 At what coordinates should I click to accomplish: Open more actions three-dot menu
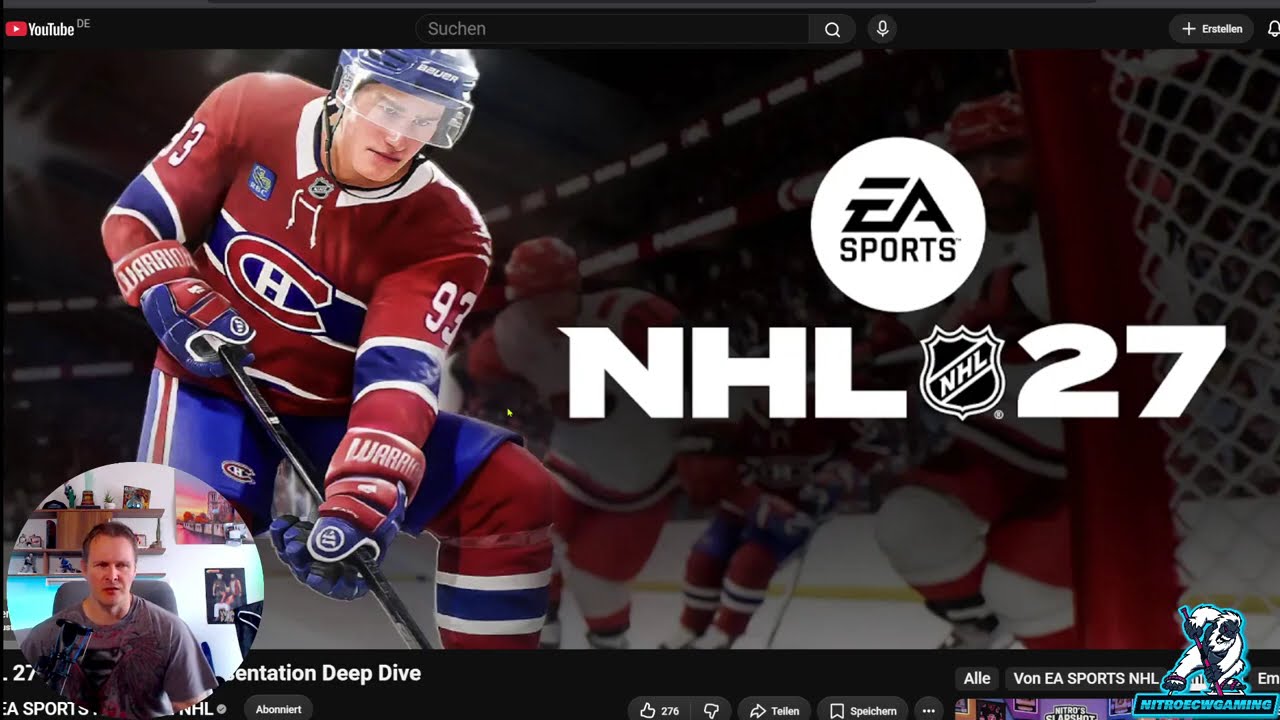pos(928,710)
